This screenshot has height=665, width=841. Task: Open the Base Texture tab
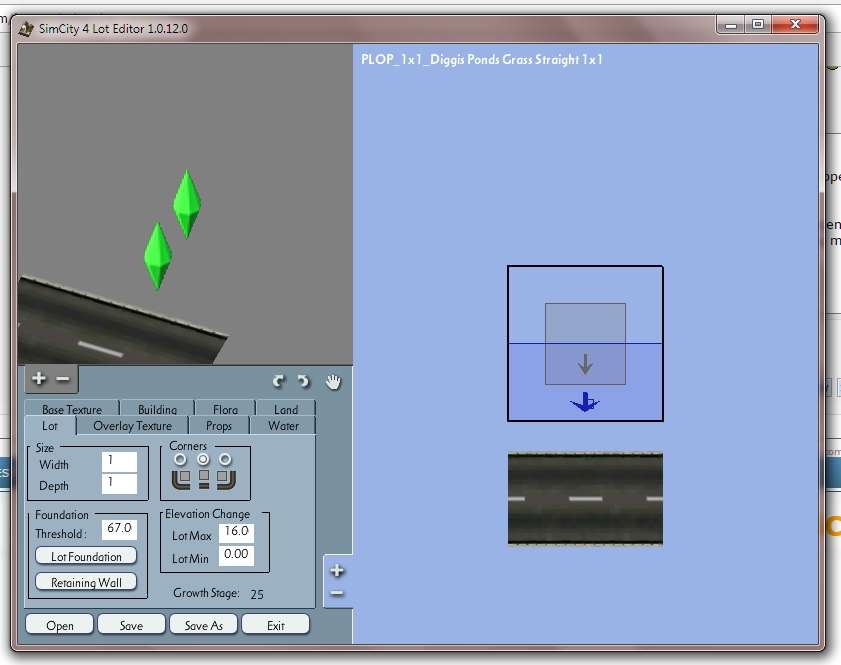[x=72, y=409]
